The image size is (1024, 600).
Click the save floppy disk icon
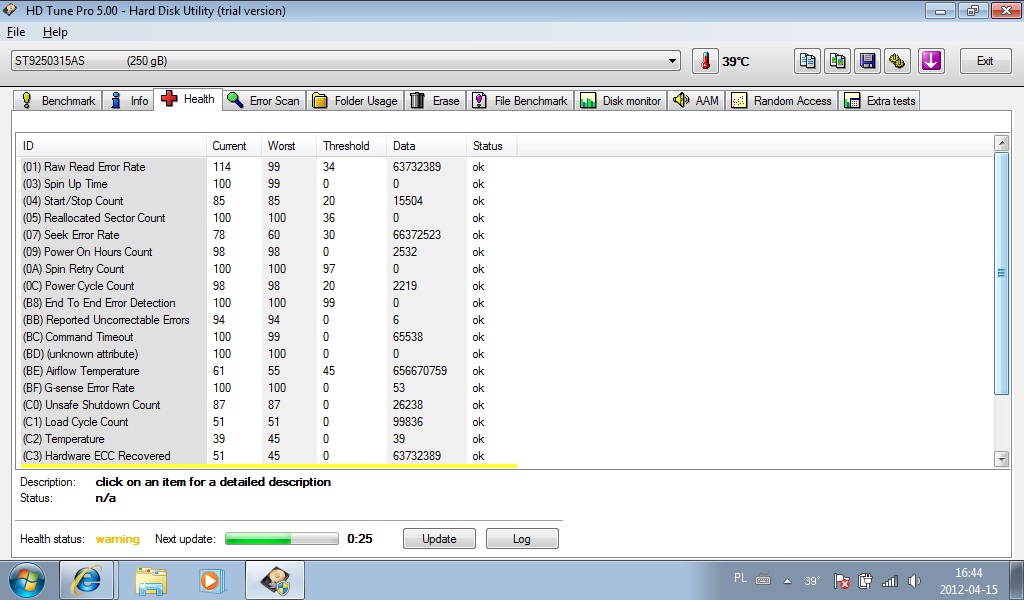click(x=868, y=61)
